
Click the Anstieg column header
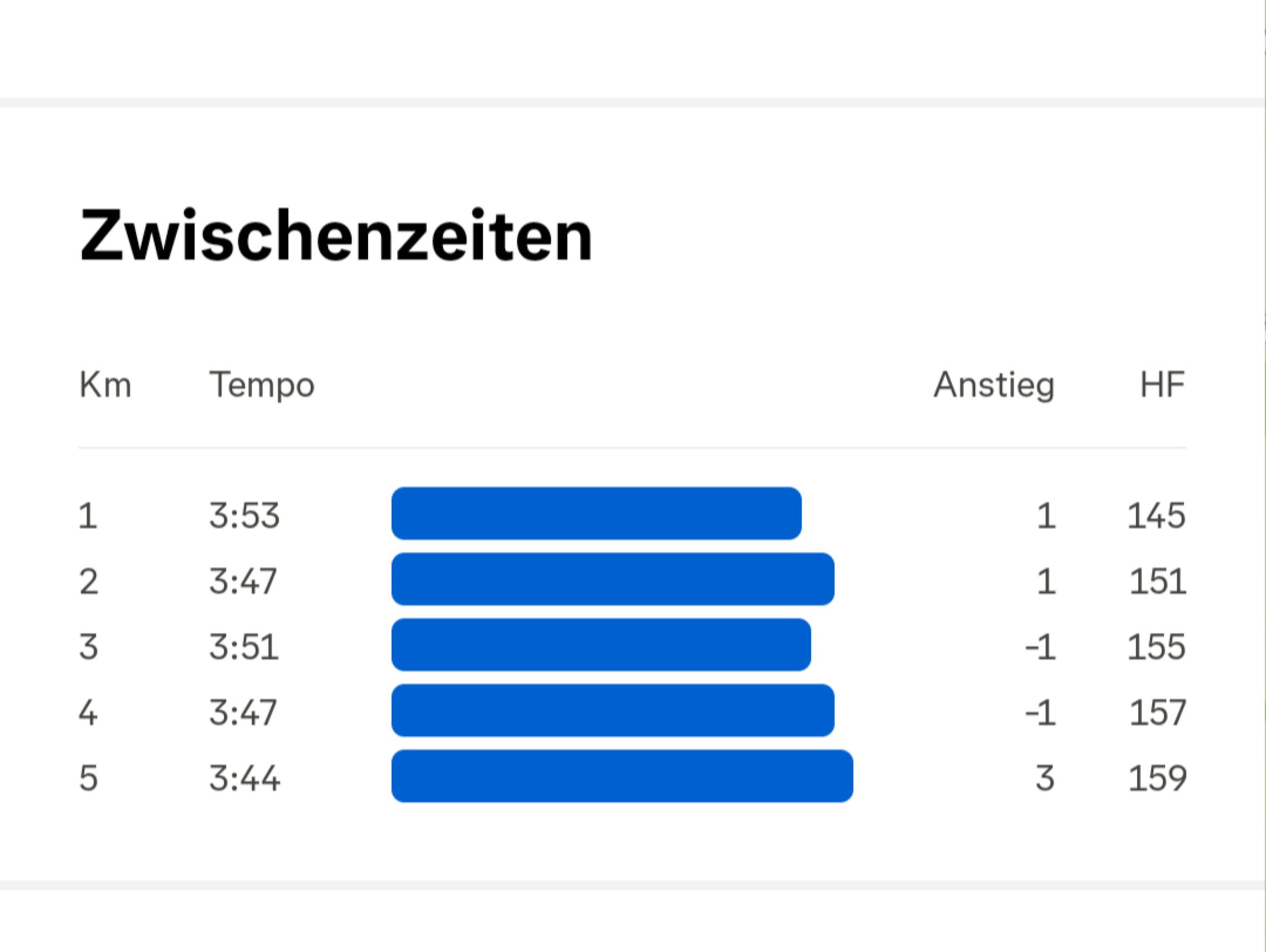[x=994, y=386]
